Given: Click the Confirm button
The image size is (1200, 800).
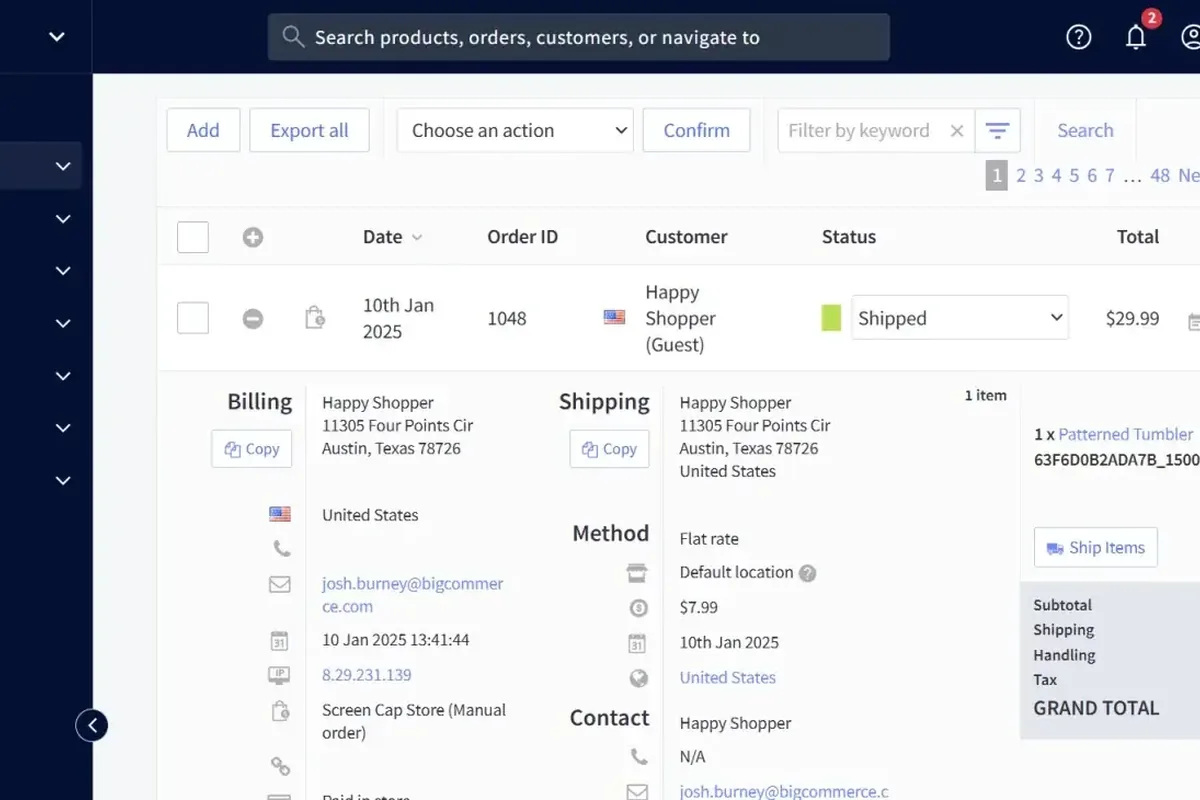Looking at the screenshot, I should point(697,131).
